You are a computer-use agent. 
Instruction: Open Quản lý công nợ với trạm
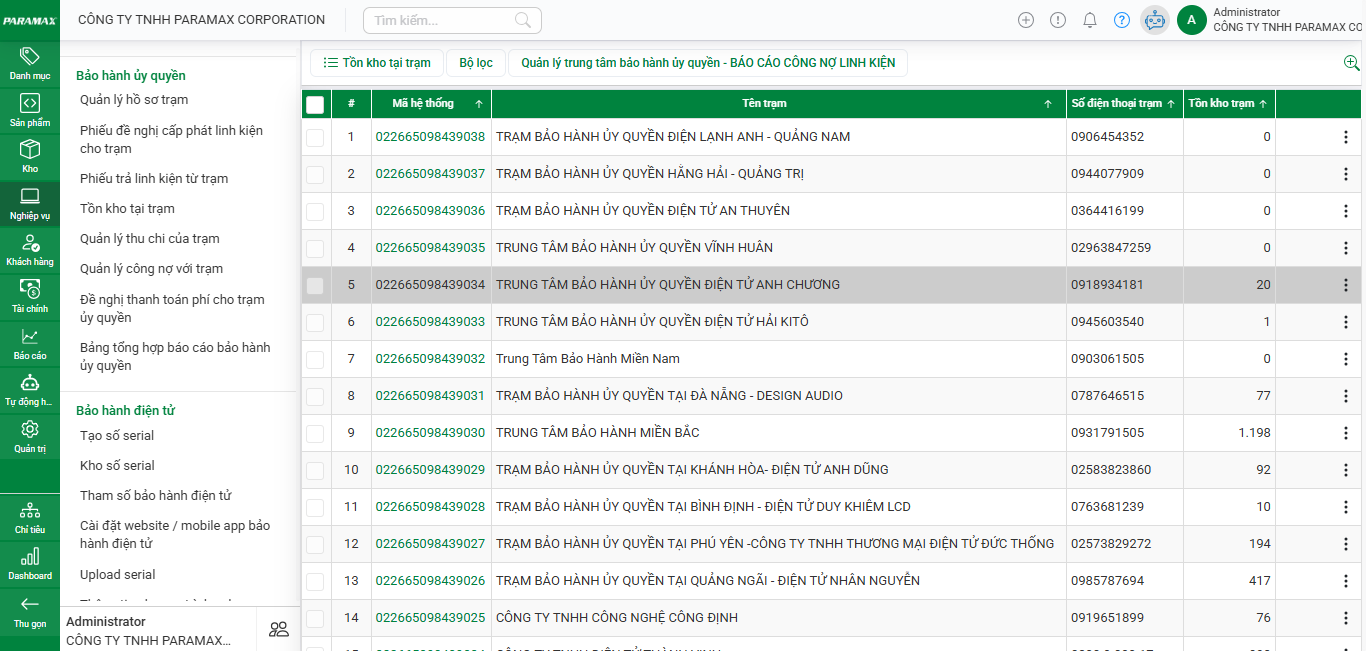coord(151,269)
